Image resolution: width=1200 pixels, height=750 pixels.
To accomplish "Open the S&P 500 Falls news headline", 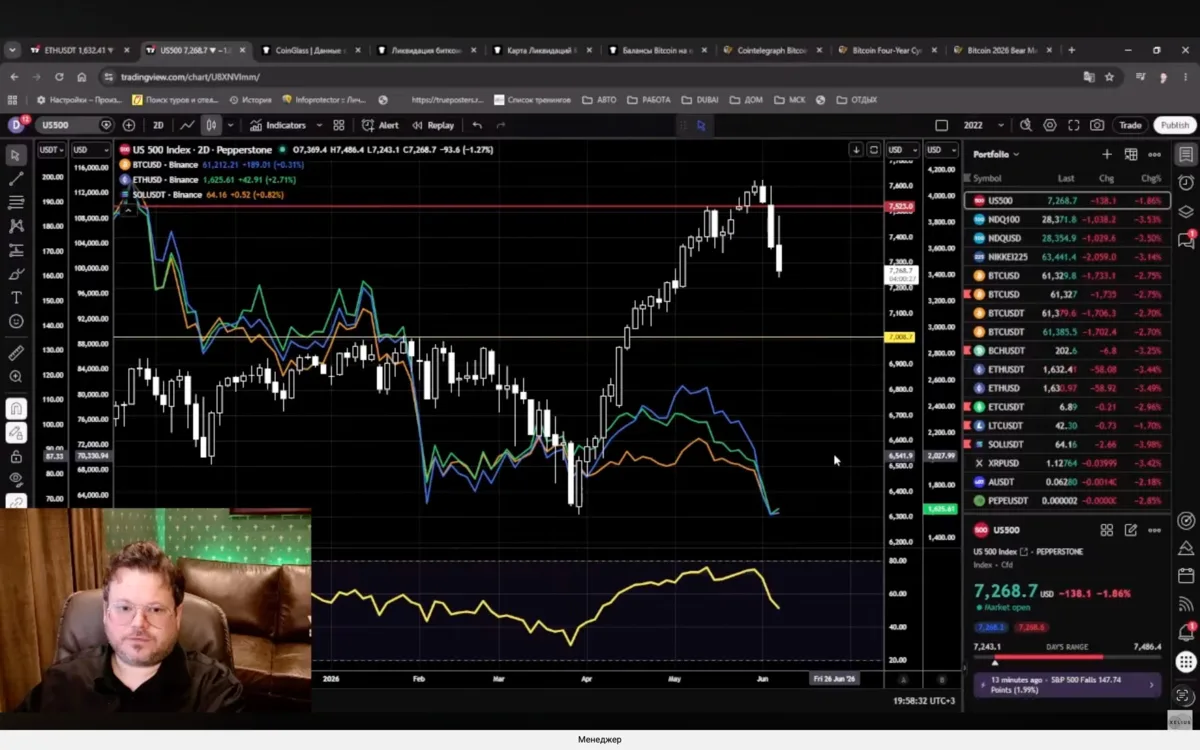I will [x=1065, y=684].
